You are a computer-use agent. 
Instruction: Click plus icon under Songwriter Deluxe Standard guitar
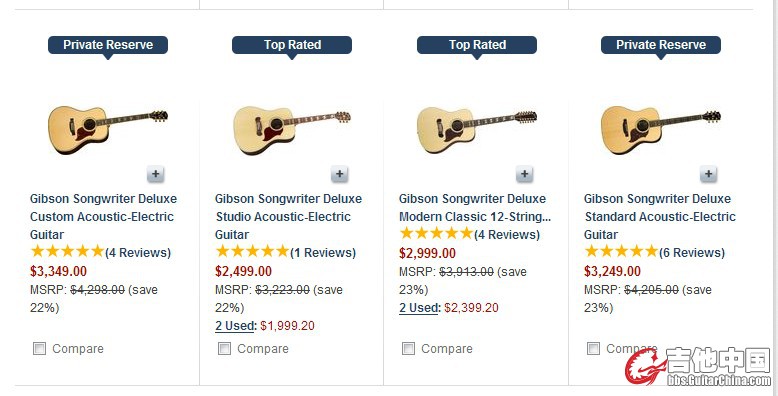click(x=709, y=174)
